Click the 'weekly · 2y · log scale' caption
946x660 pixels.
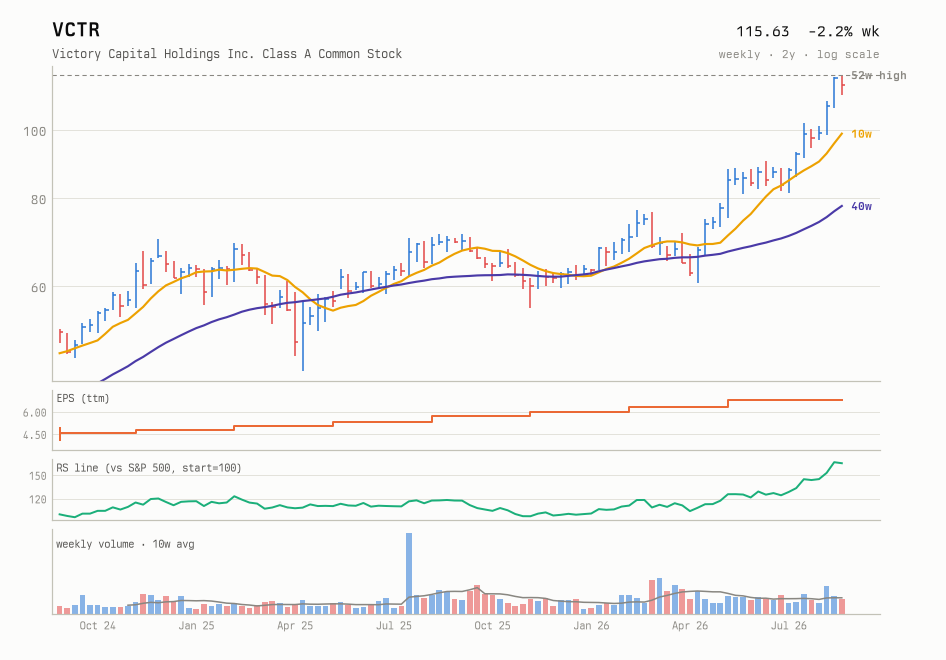click(x=799, y=54)
